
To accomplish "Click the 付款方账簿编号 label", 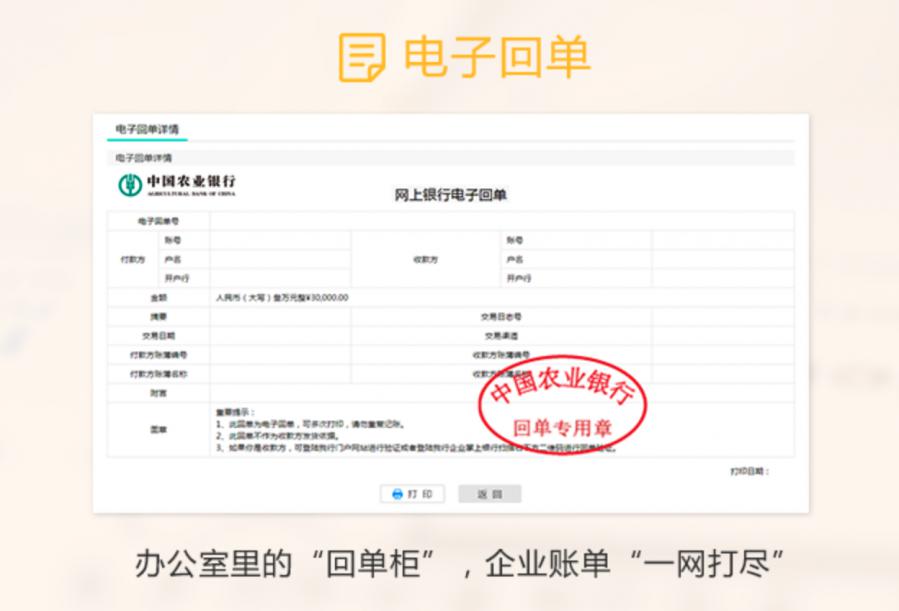I will tap(158, 355).
